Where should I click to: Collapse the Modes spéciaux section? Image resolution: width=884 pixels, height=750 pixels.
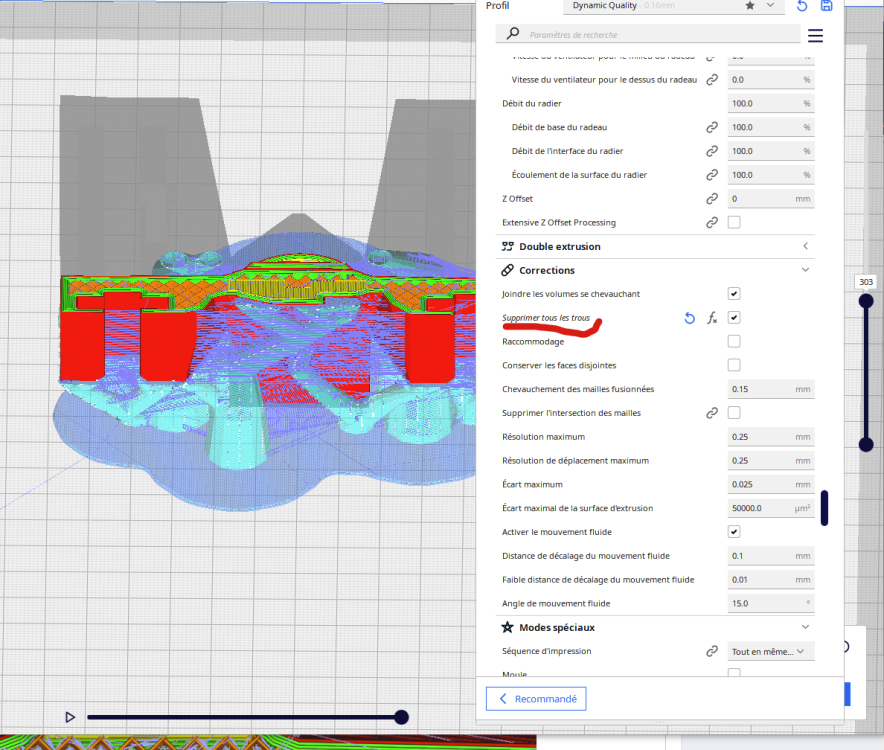click(805, 627)
